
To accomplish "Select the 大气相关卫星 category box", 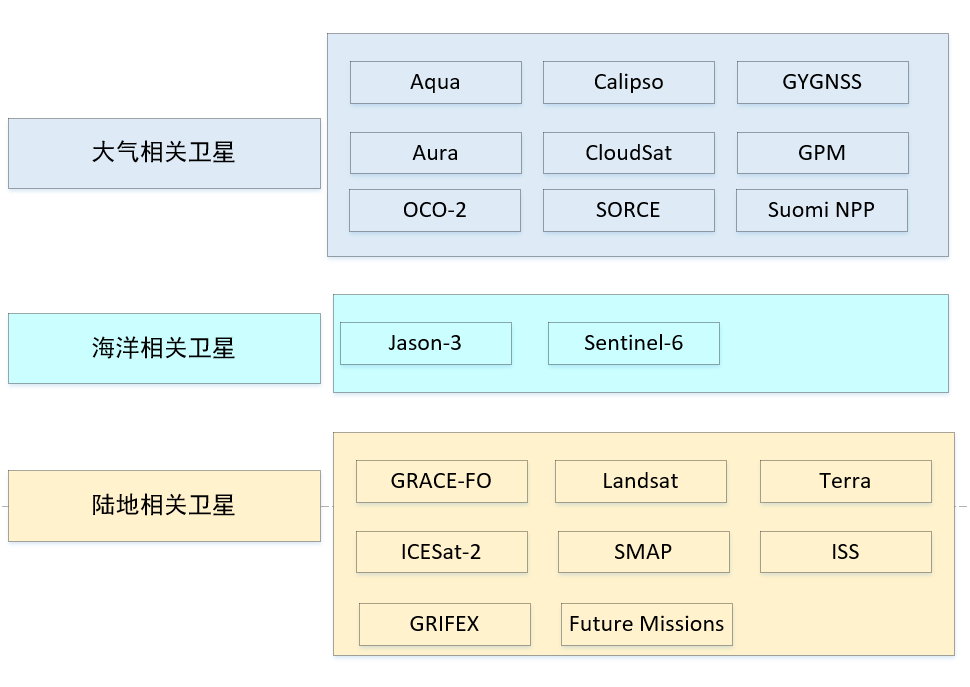I will 165,153.
